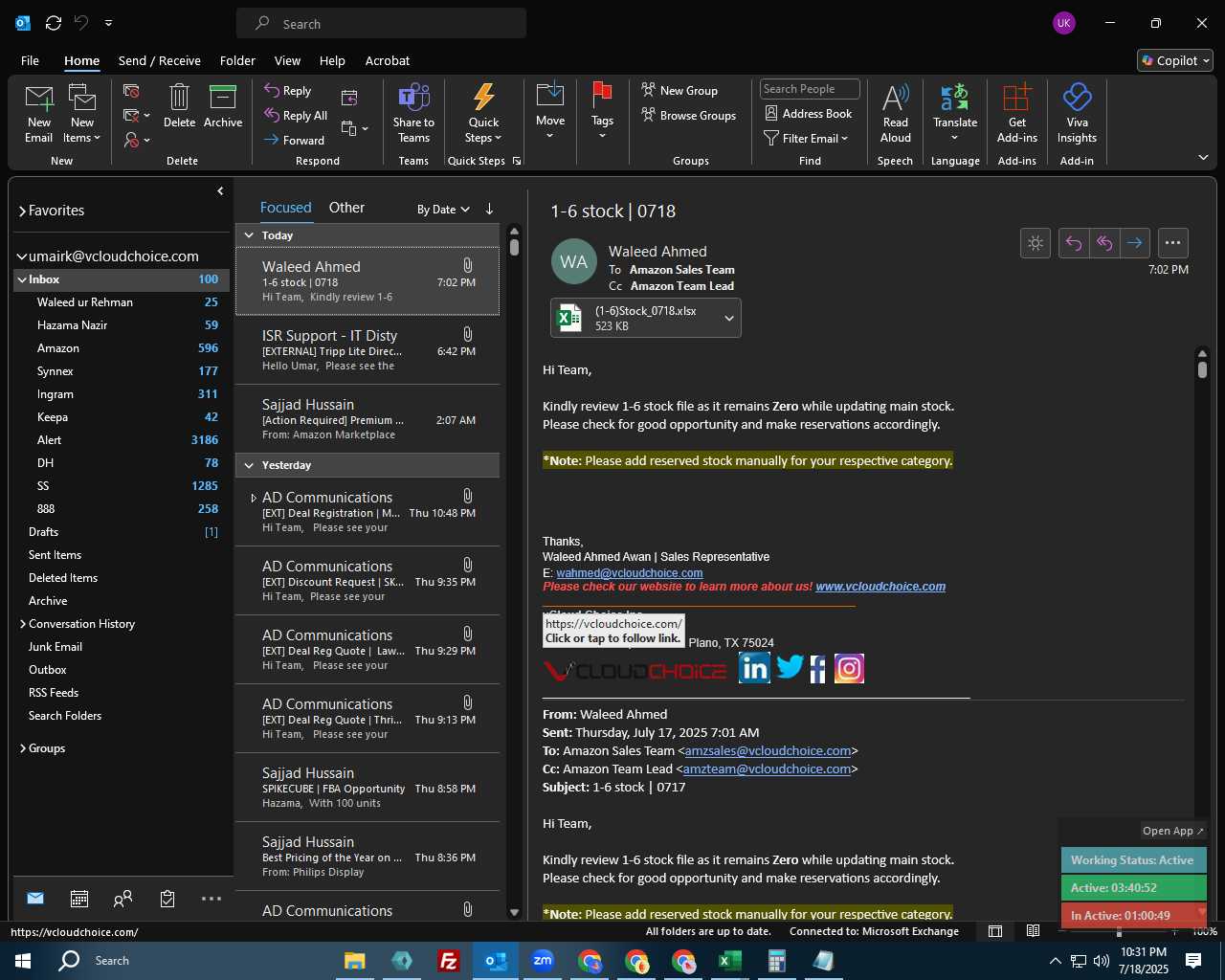This screenshot has height=980, width=1225.
Task: Collapse Yesterday group in message list
Action: click(249, 465)
